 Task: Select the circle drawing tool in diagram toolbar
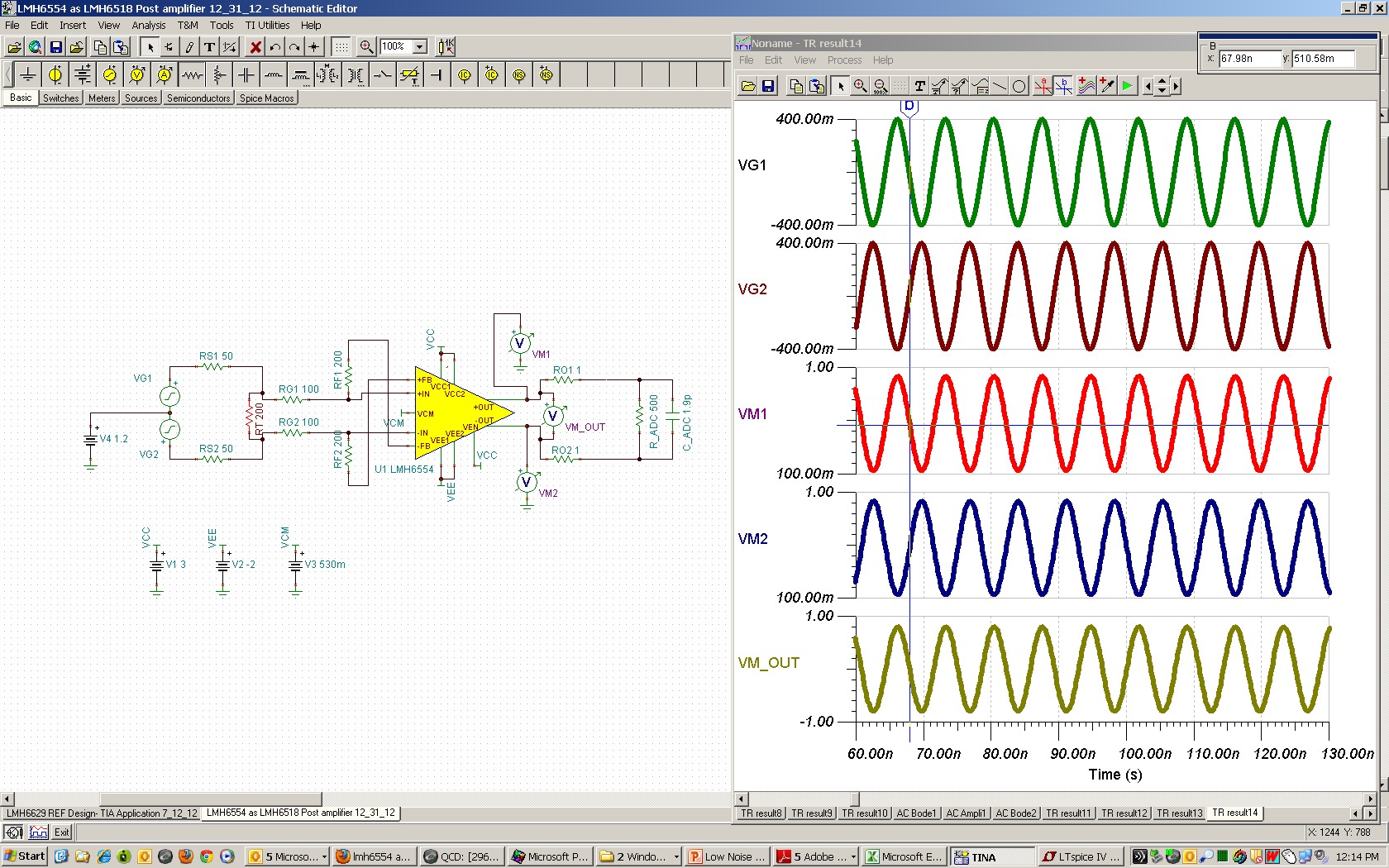coord(1019,86)
